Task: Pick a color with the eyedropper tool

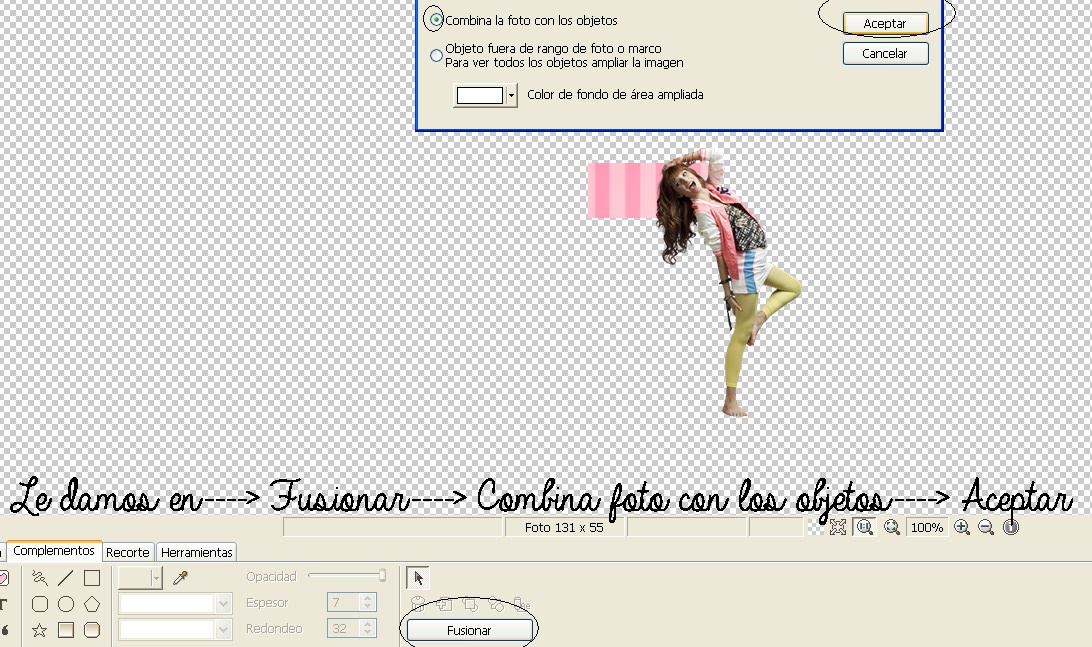Action: coord(180,577)
